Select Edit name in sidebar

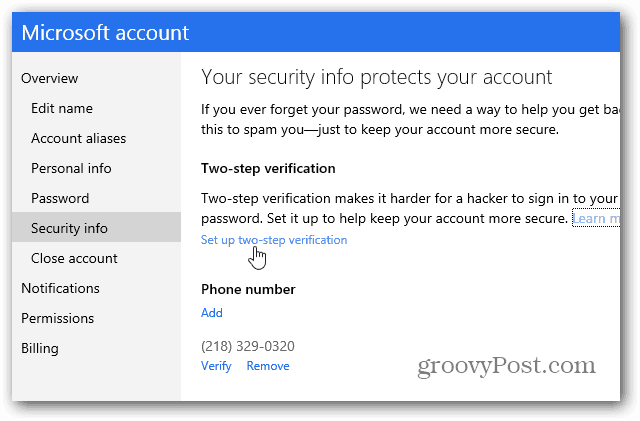(62, 108)
